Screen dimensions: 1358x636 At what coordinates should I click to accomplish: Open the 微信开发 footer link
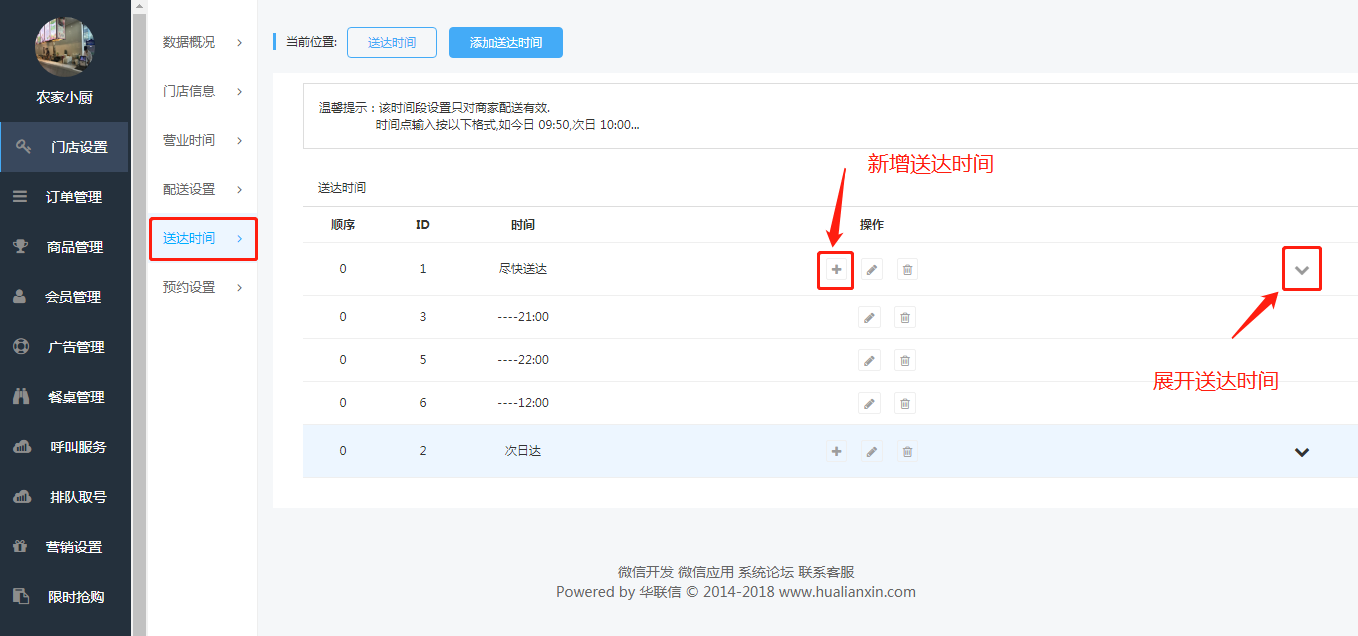646,572
